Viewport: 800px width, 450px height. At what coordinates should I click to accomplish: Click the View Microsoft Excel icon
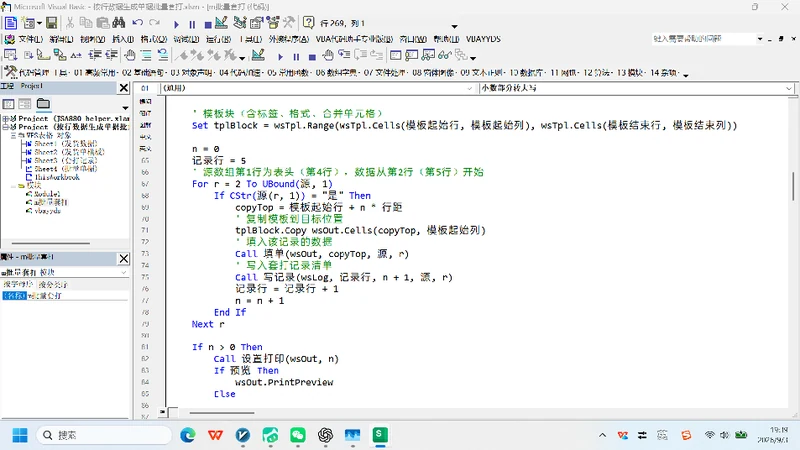pos(11,23)
